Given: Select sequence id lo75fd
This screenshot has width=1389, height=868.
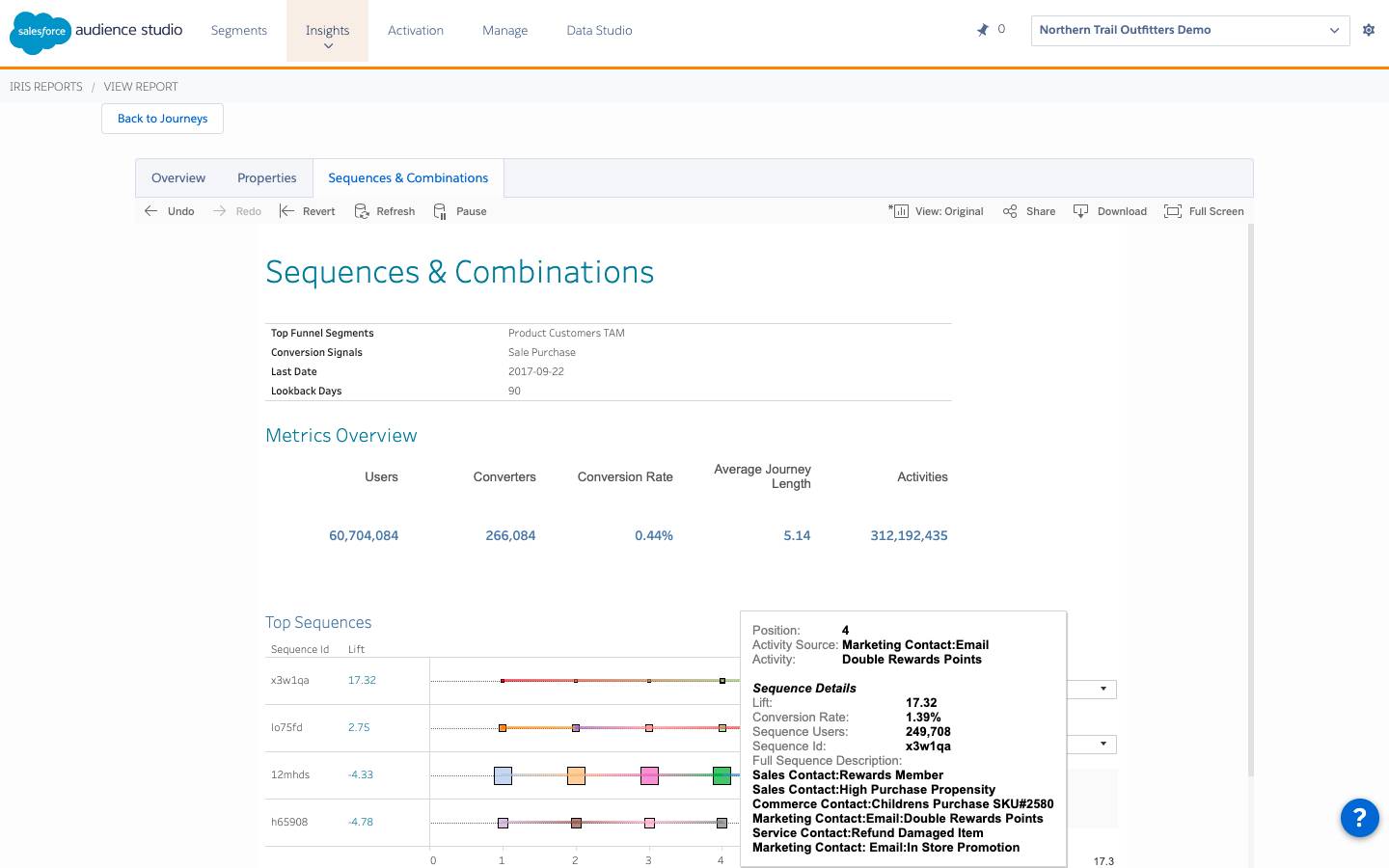Looking at the screenshot, I should (x=286, y=727).
